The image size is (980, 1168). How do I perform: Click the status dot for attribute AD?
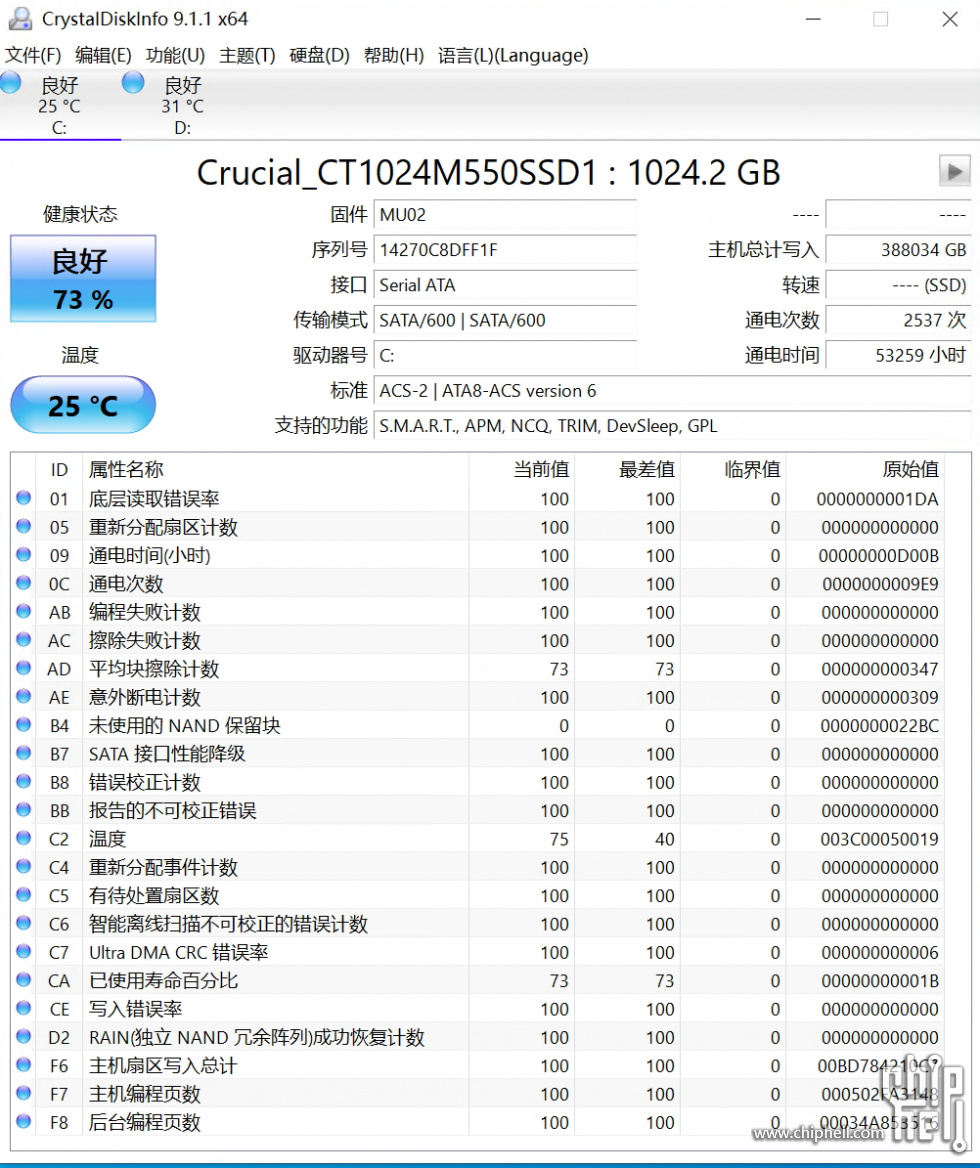point(24,667)
